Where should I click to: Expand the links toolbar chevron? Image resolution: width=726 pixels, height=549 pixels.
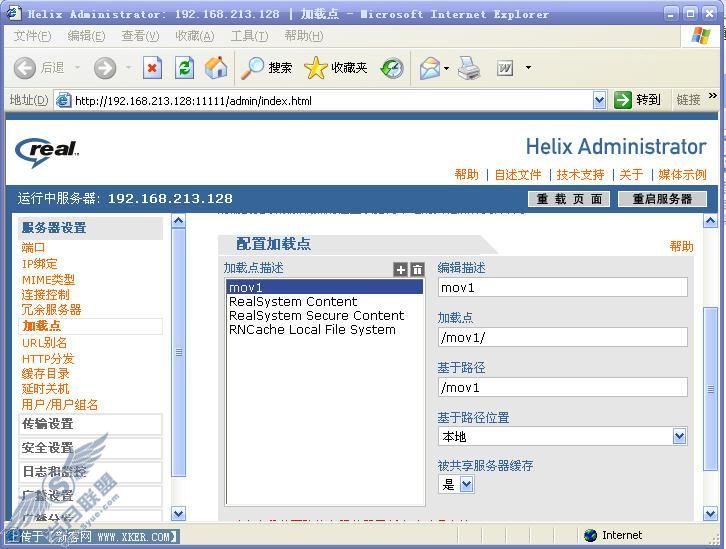(x=713, y=95)
